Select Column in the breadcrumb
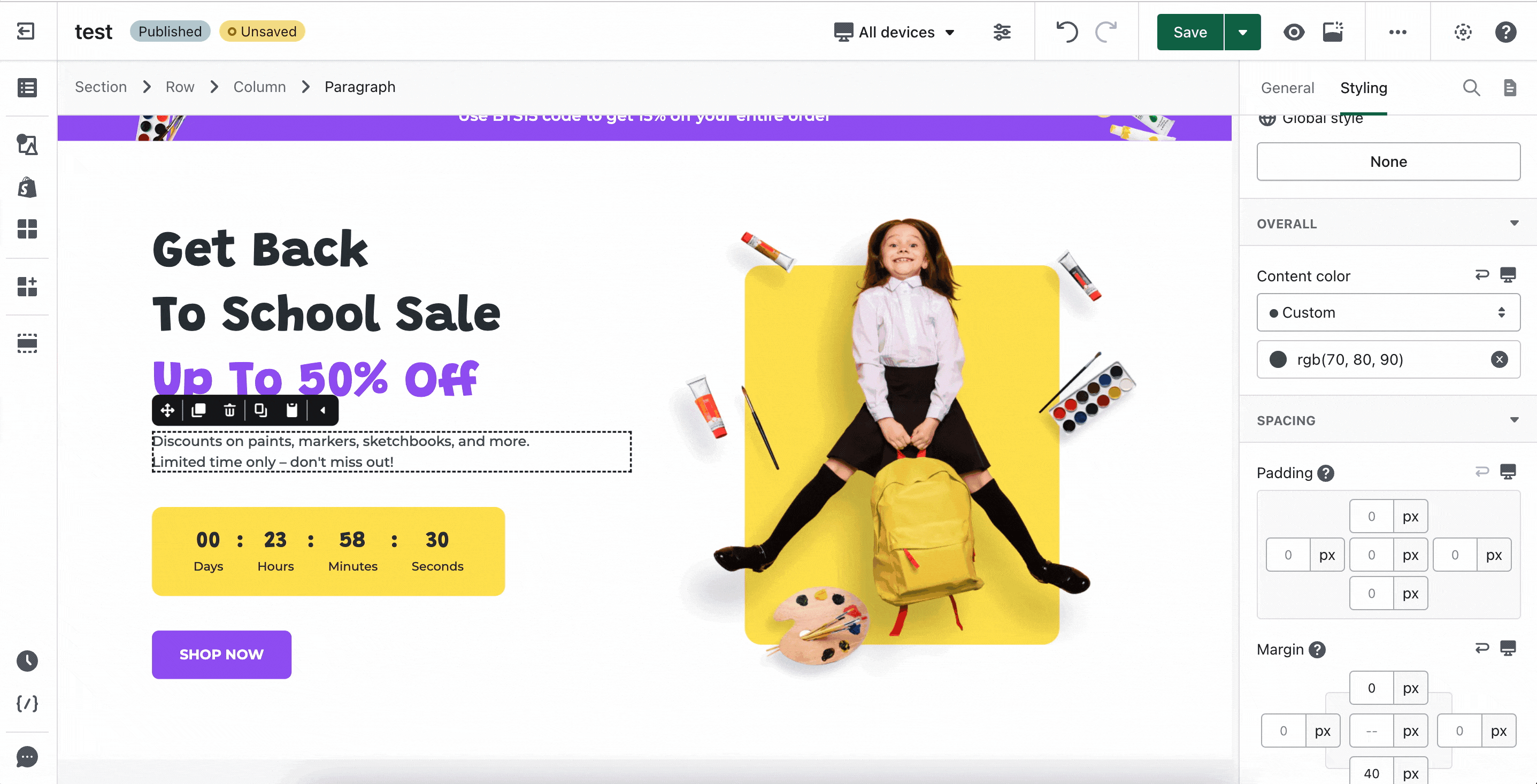 pyautogui.click(x=259, y=87)
